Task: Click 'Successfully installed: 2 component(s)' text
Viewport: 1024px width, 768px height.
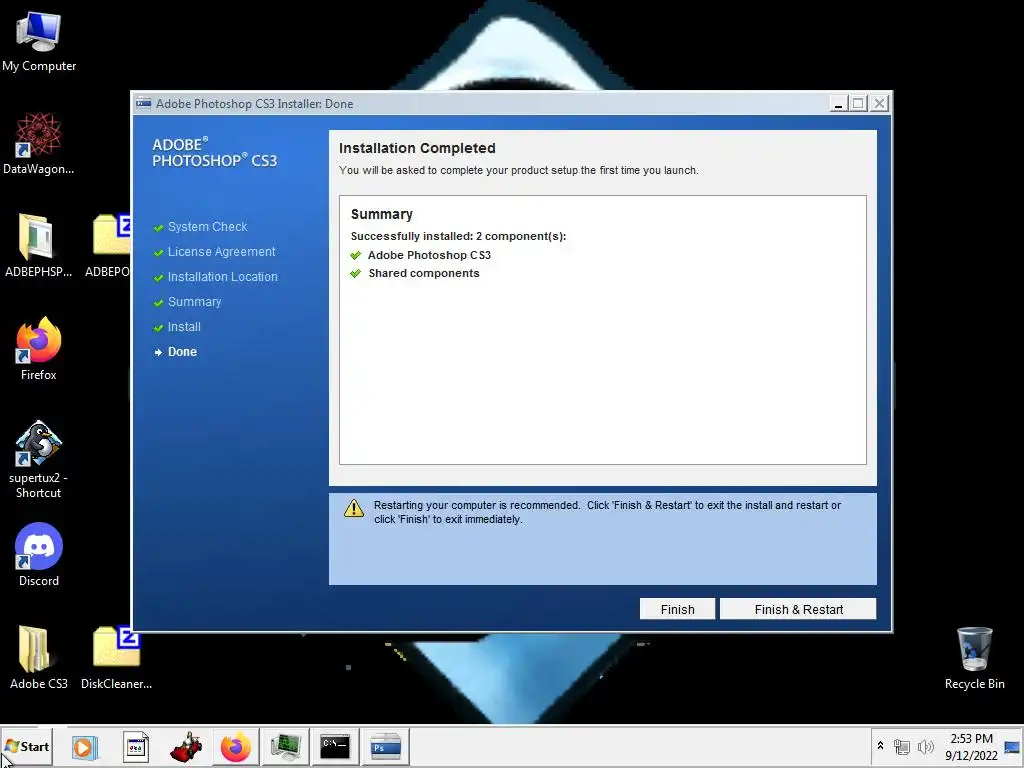Action: (458, 236)
